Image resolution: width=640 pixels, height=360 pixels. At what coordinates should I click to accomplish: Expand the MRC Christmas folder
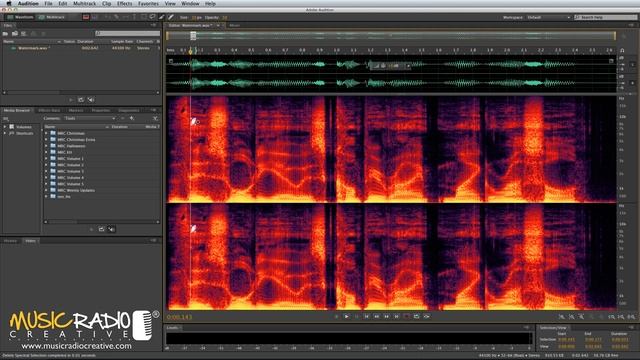coord(46,133)
